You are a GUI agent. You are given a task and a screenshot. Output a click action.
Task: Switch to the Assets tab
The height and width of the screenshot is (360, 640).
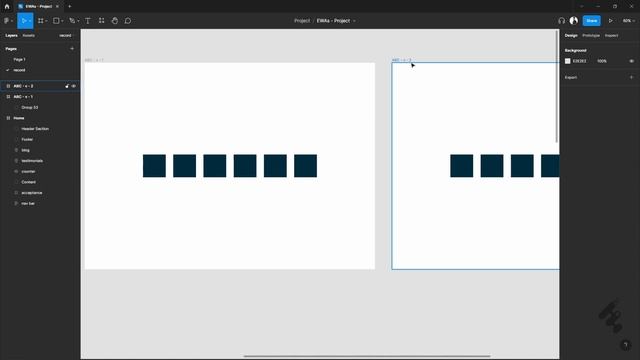point(29,36)
